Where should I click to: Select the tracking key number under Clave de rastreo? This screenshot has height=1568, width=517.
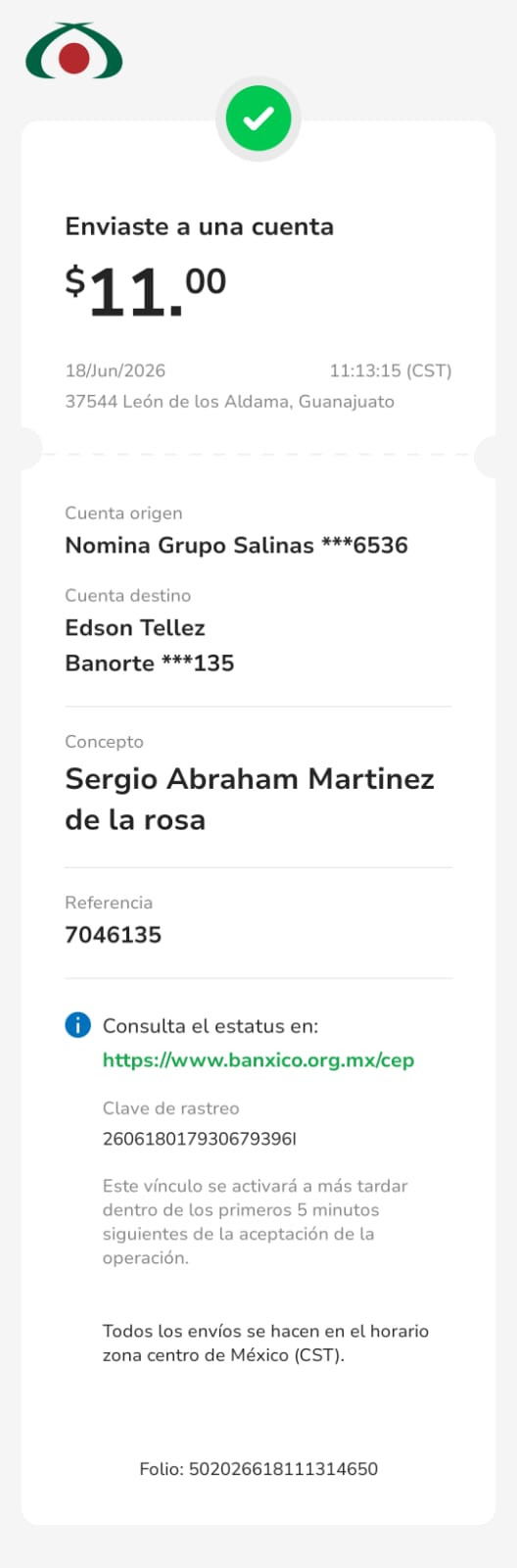coord(200,1139)
